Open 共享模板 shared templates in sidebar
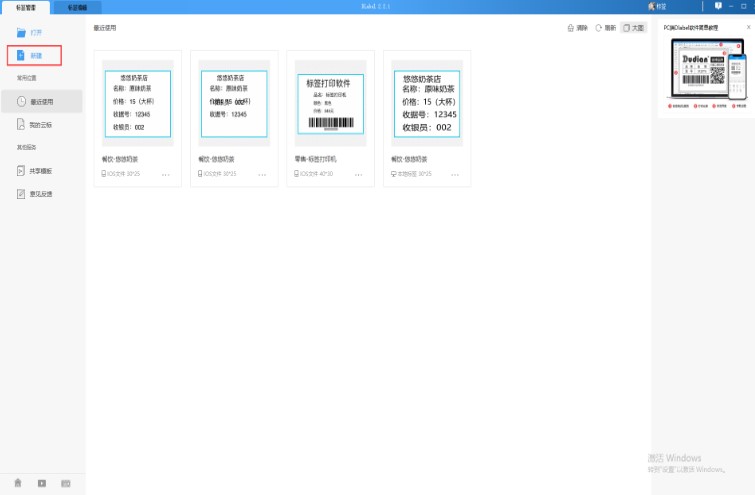 35,171
